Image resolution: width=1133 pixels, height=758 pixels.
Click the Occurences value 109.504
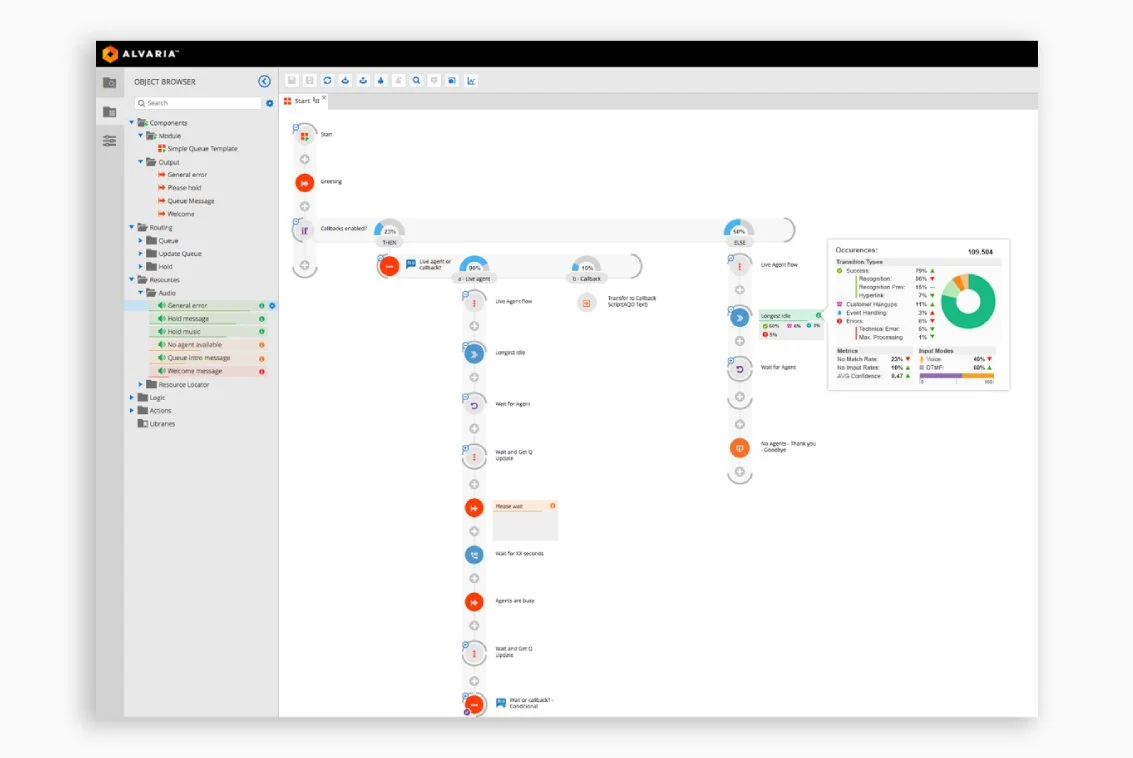tap(980, 251)
